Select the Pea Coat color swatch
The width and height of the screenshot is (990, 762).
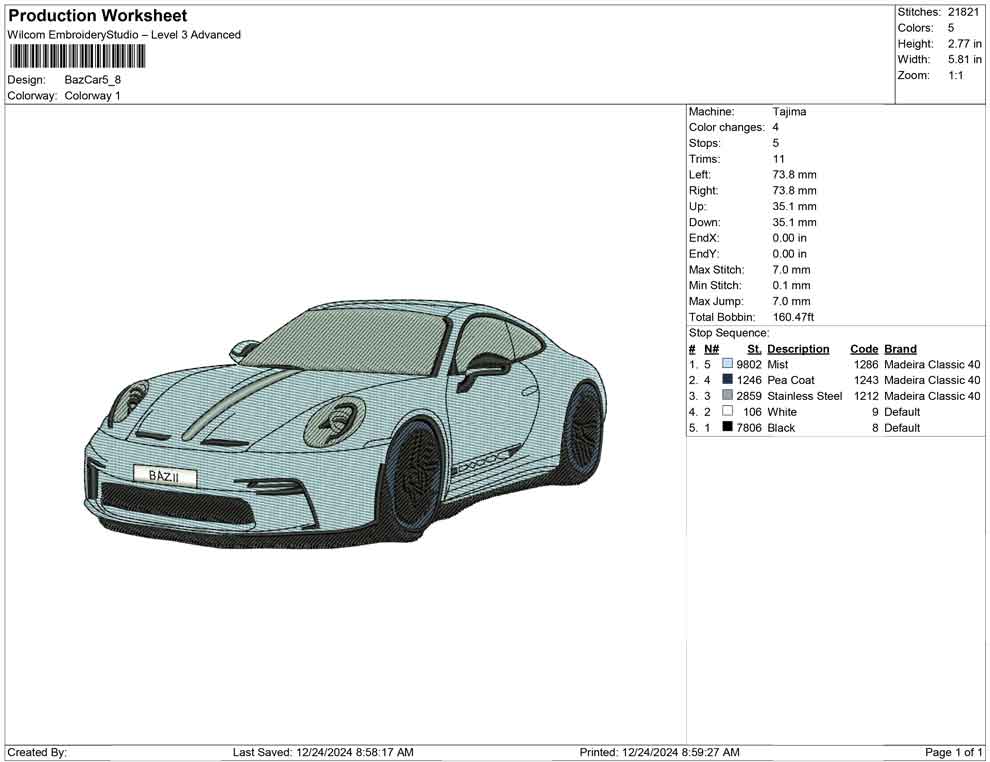coord(727,380)
